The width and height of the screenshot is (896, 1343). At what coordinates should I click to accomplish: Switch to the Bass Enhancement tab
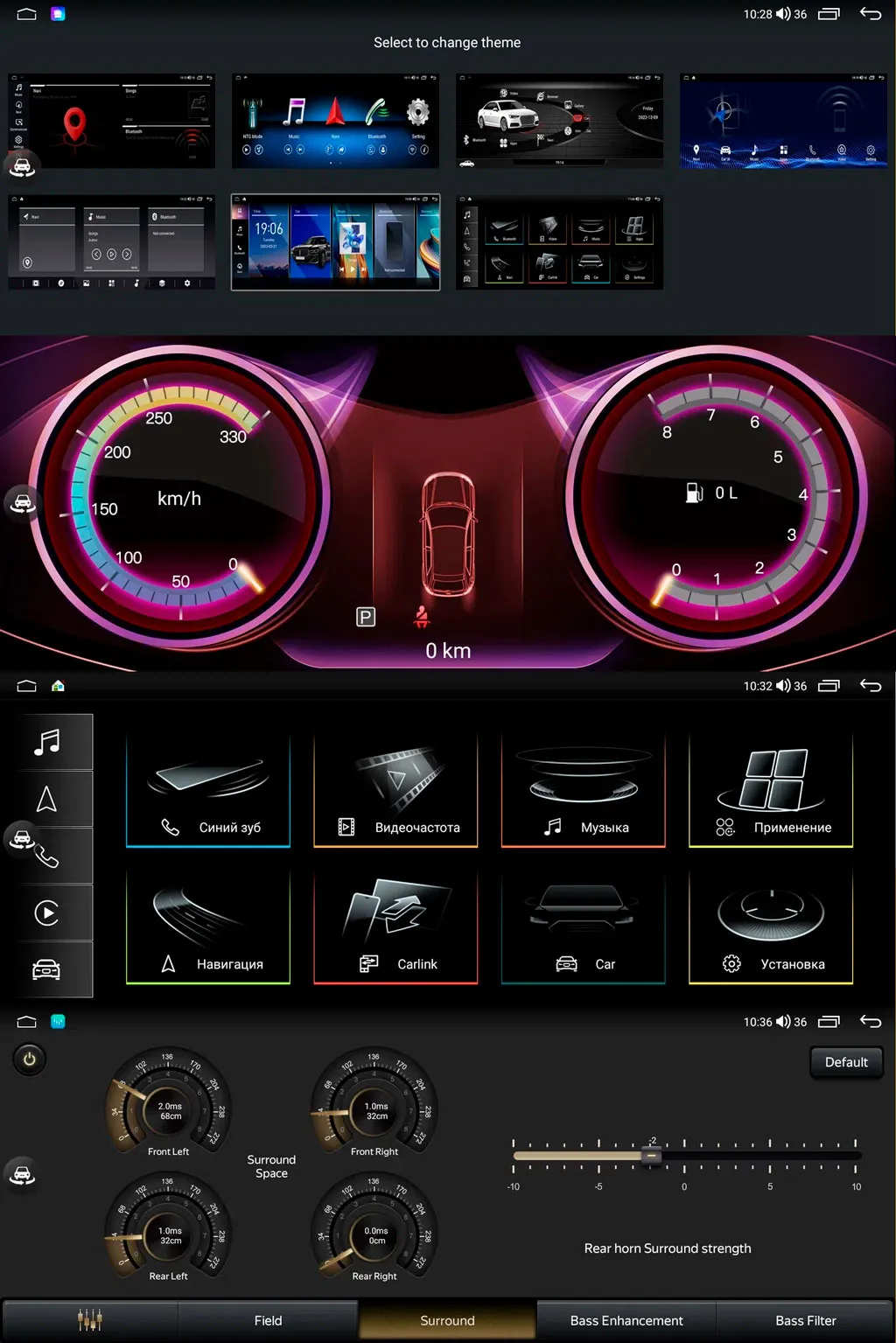coord(626,1320)
